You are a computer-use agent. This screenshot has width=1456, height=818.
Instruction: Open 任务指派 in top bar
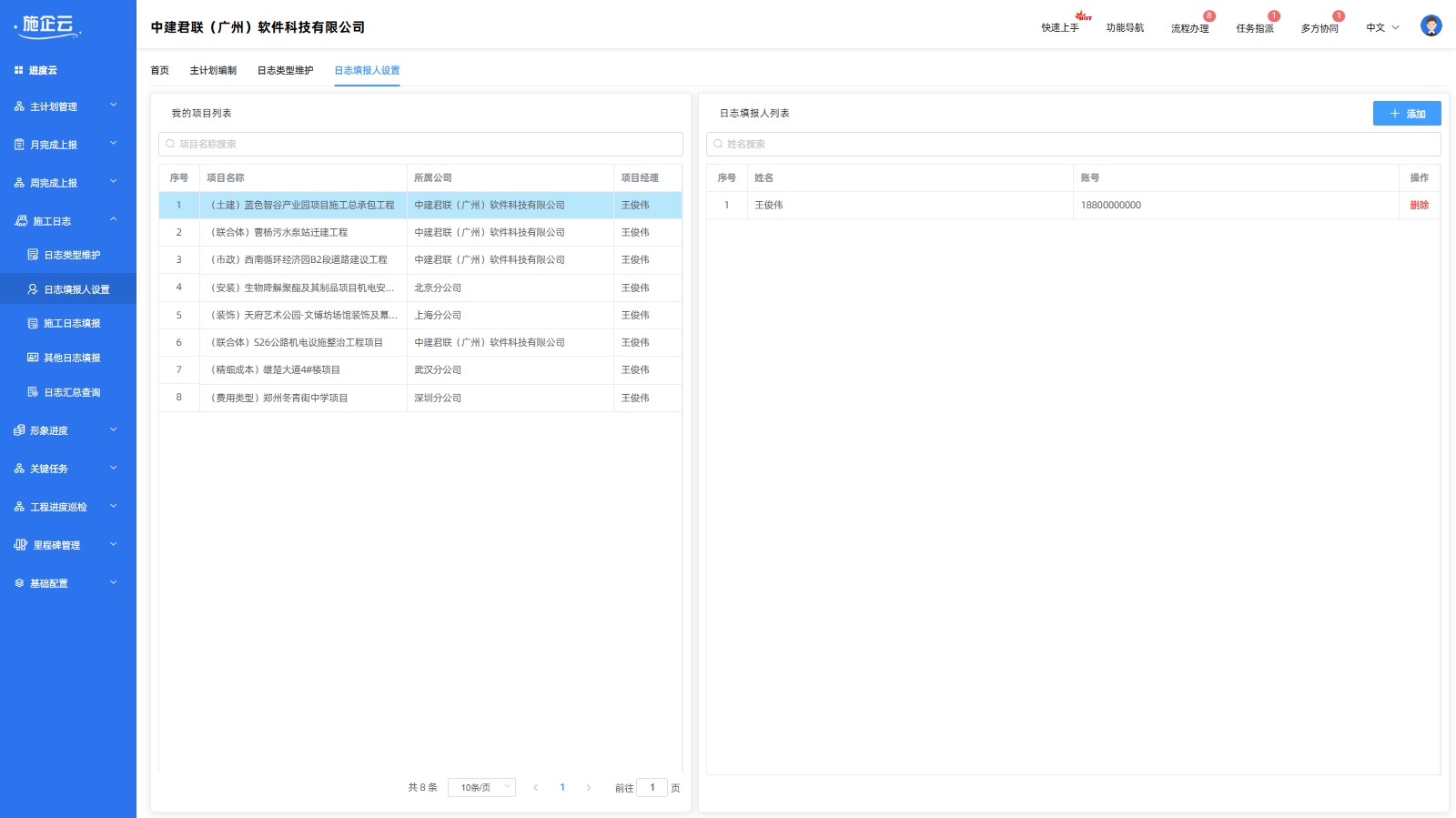[1254, 28]
